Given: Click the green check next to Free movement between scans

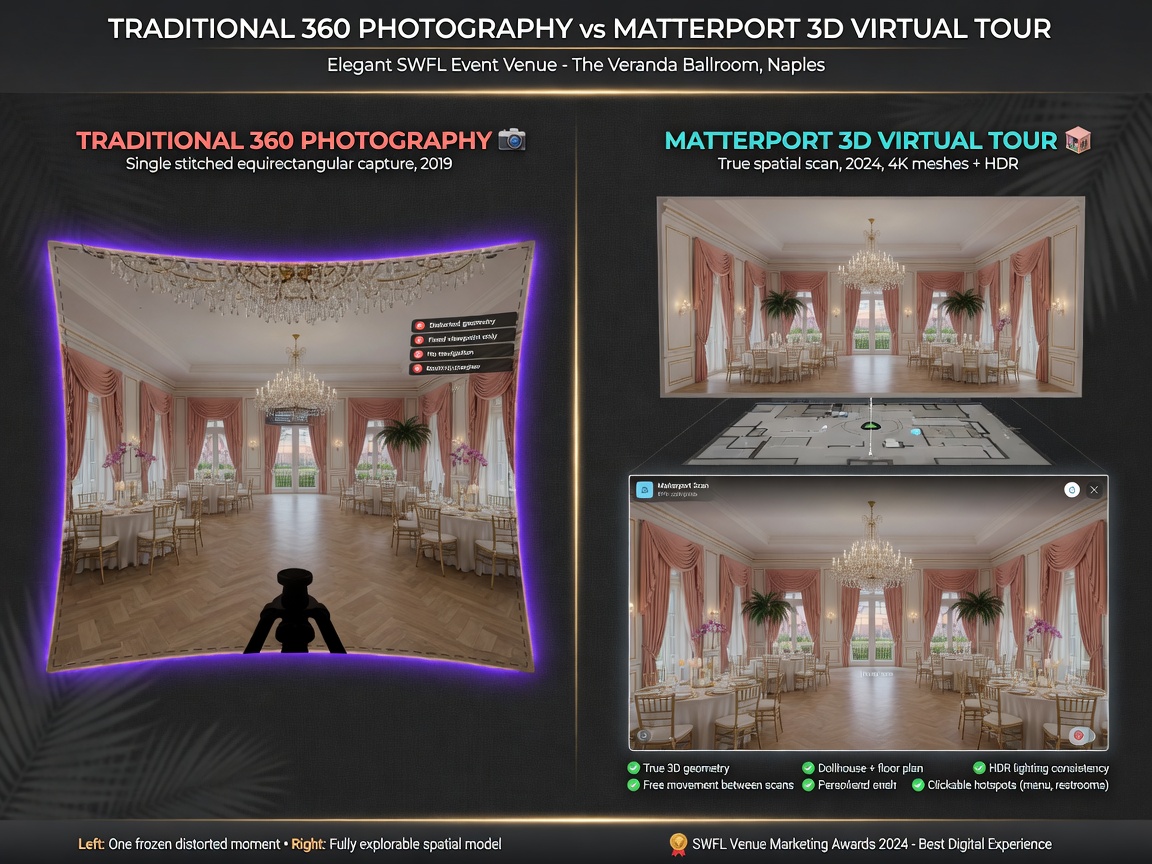Looking at the screenshot, I should 633,785.
